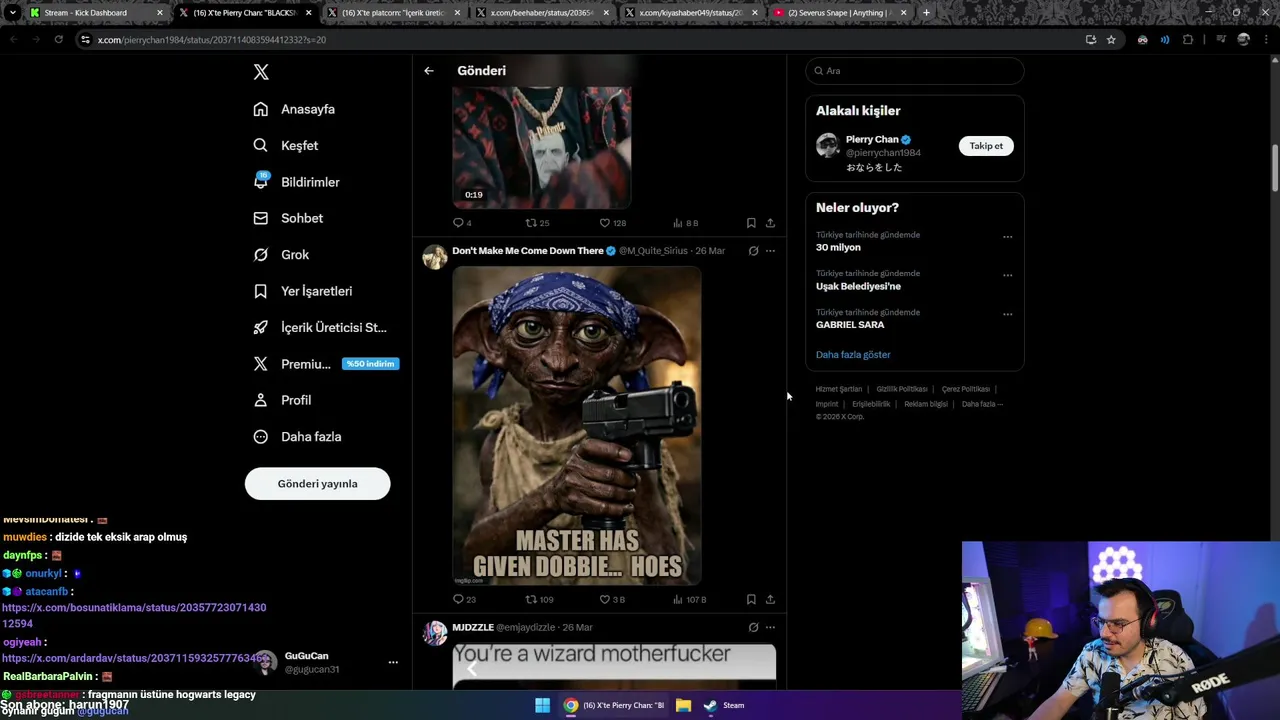
Task: Open the Windows Start button
Action: click(x=542, y=705)
